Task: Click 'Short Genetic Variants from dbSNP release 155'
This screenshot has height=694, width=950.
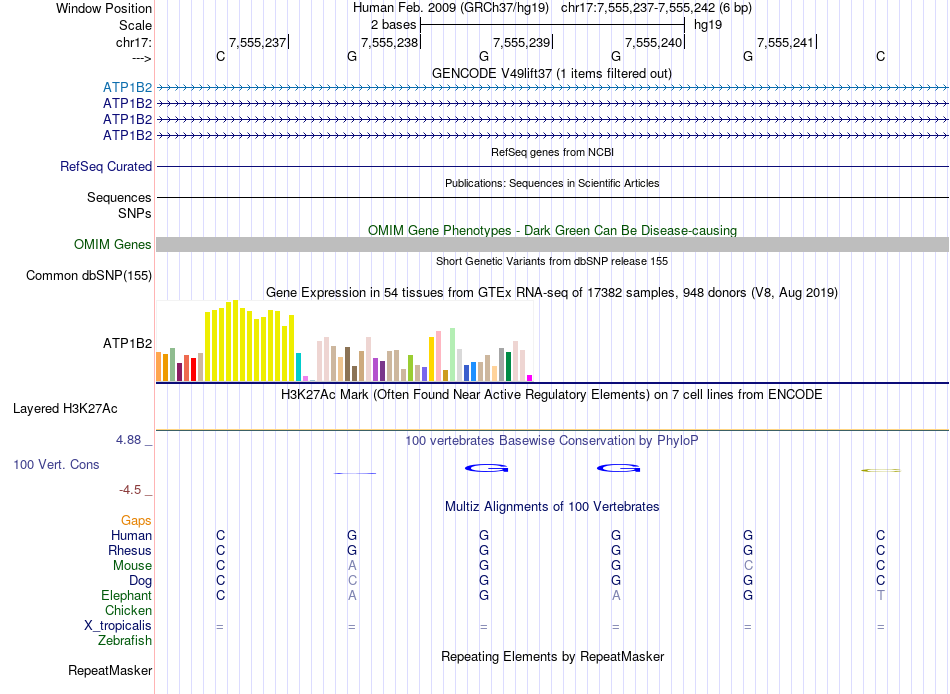Action: [552, 261]
